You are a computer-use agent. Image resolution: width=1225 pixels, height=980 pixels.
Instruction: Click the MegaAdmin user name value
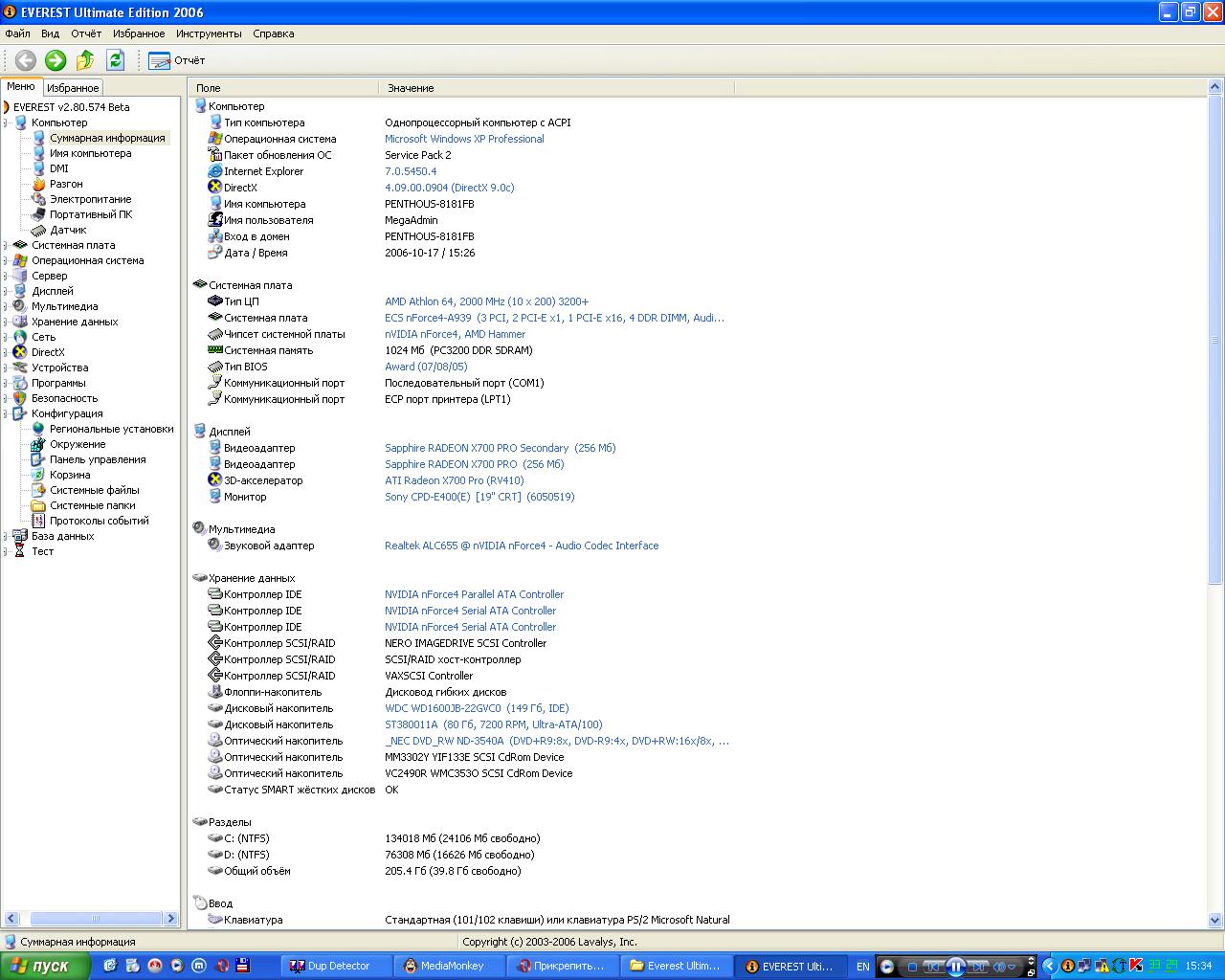412,220
